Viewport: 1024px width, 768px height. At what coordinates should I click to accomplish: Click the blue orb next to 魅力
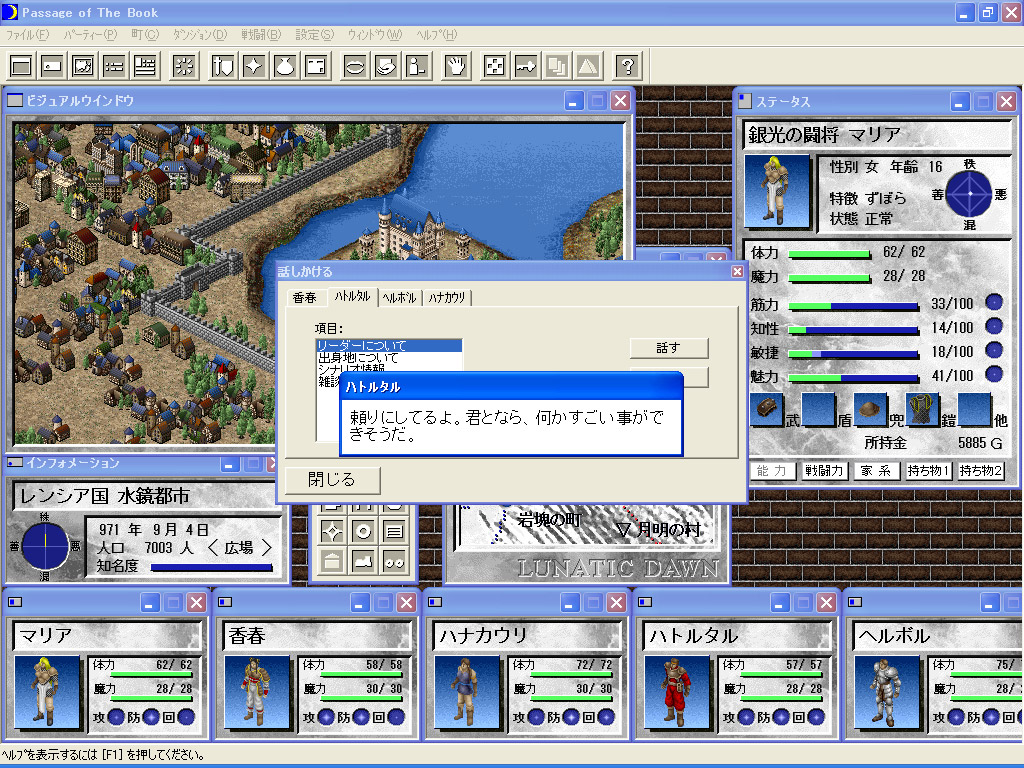click(993, 375)
